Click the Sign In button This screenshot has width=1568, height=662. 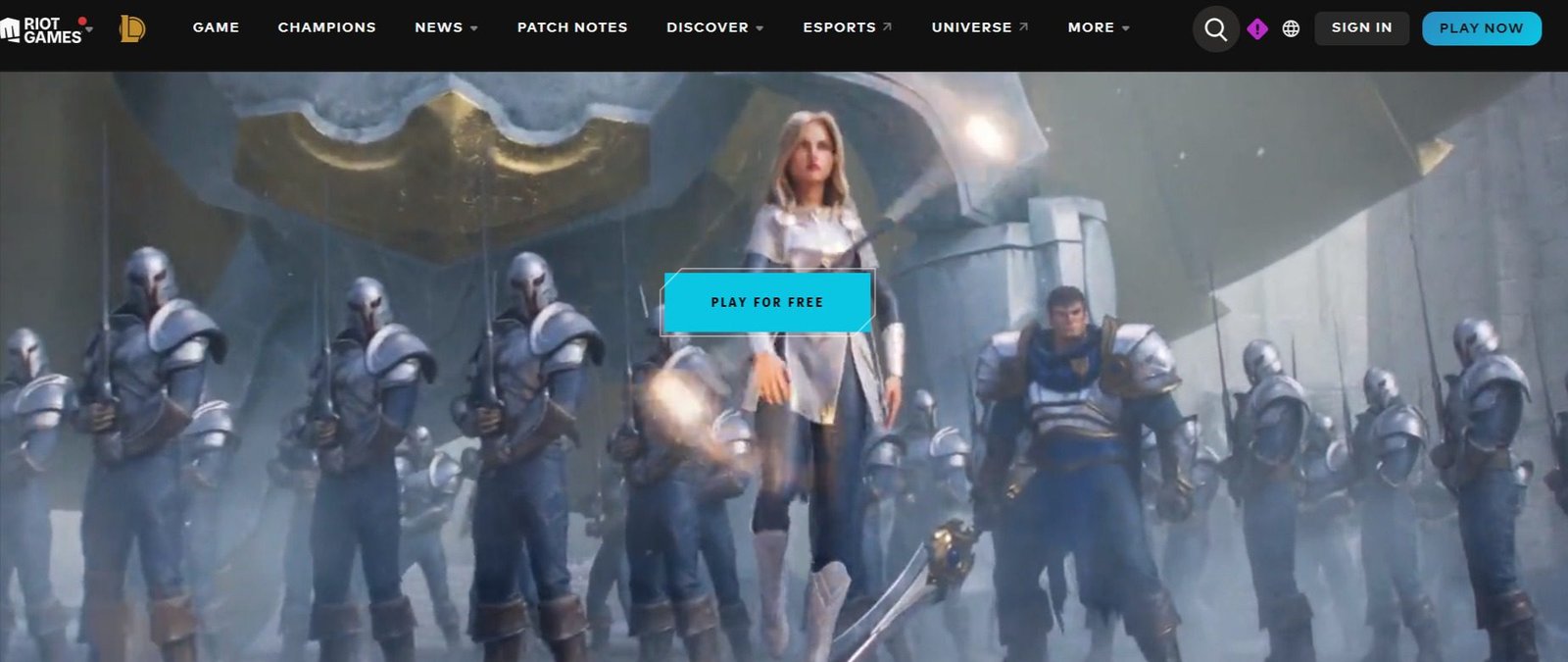[x=1361, y=27]
